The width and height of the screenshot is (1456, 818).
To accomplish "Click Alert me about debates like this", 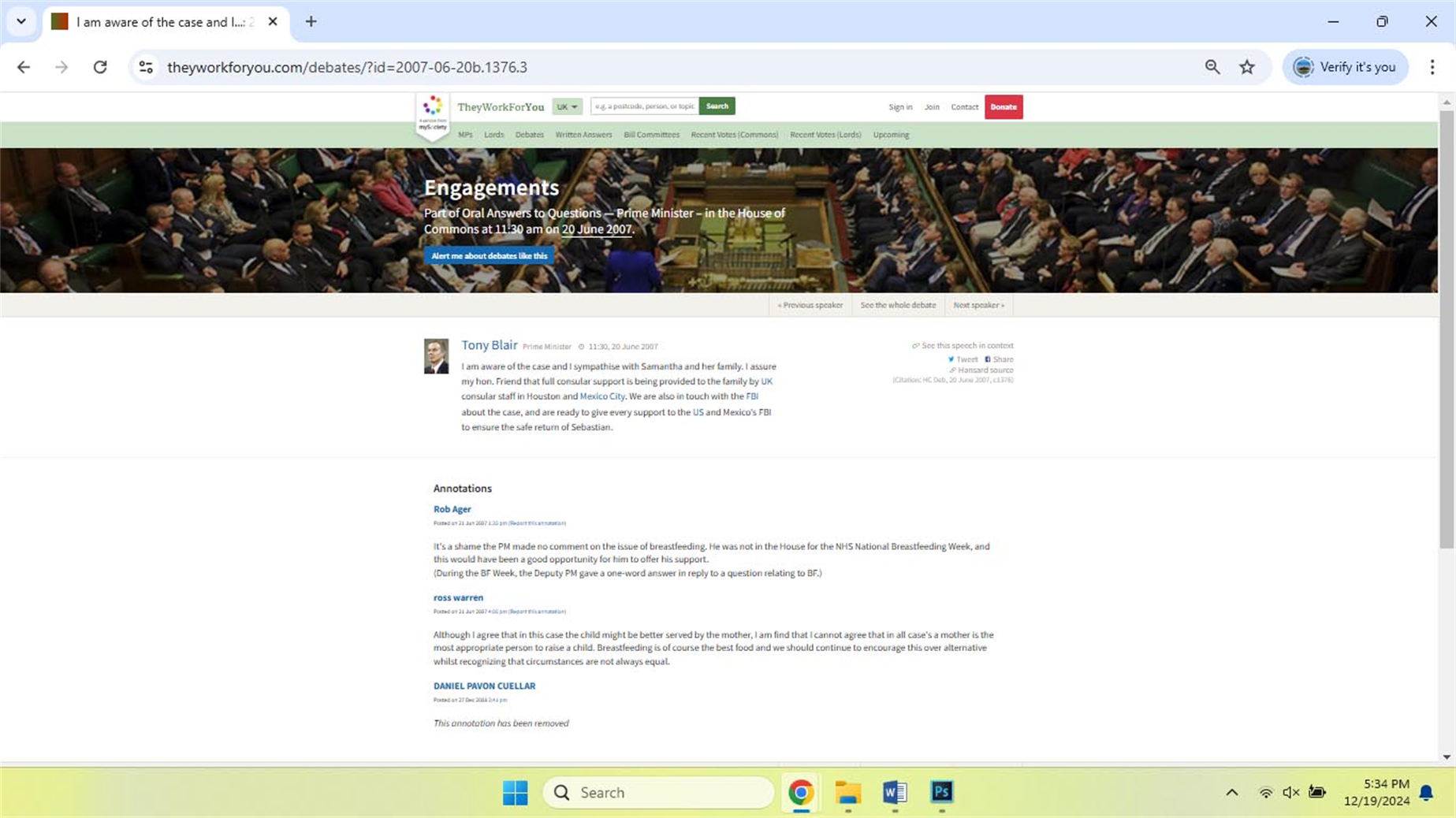I will tap(489, 255).
